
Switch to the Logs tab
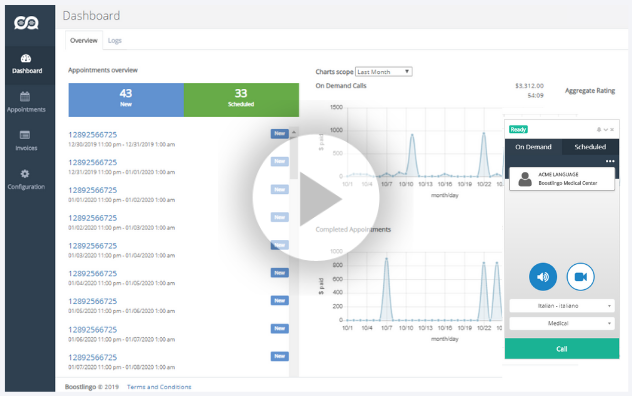pyautogui.click(x=114, y=40)
